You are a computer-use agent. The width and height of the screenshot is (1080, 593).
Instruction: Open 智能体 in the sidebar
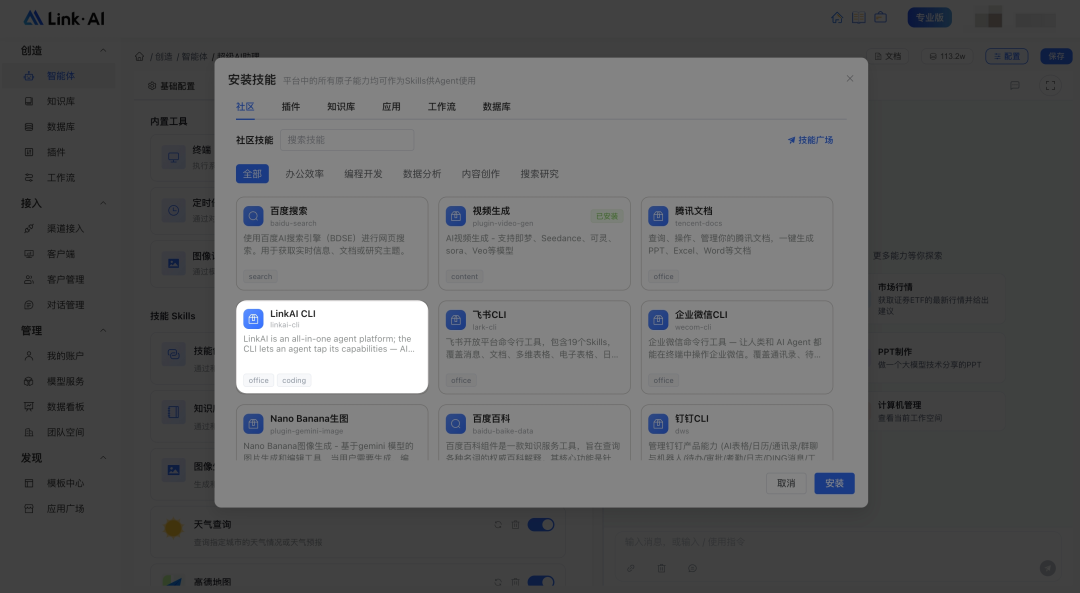[x=59, y=76]
